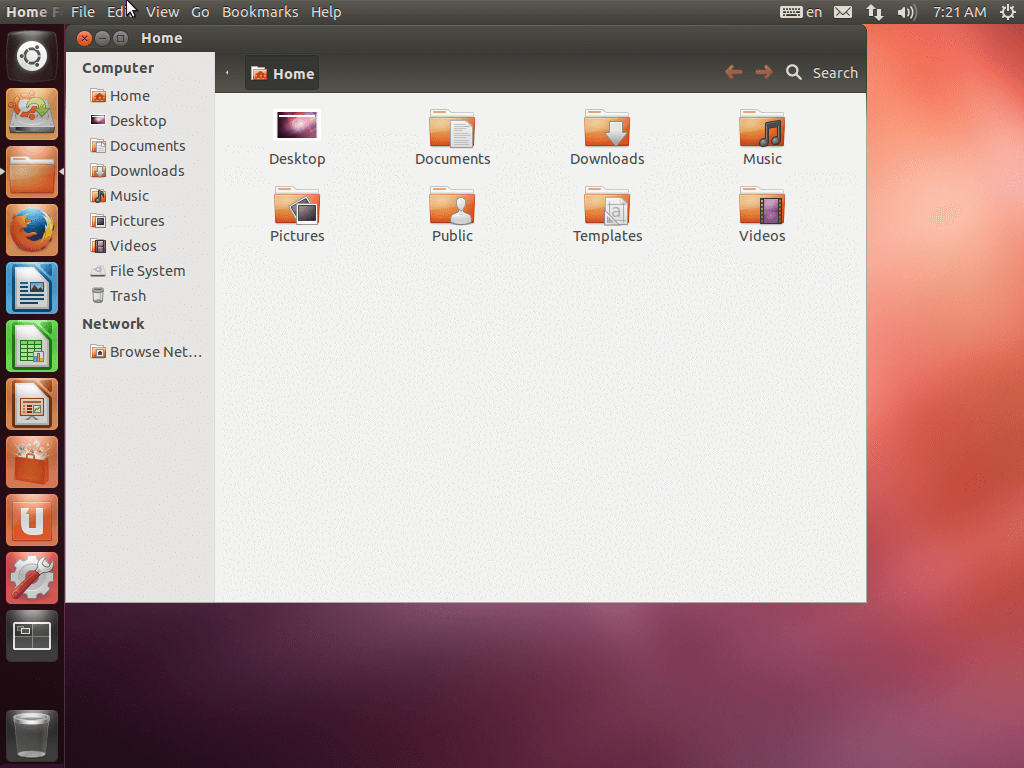Open the Desktop folder icon in main view

coord(297,125)
